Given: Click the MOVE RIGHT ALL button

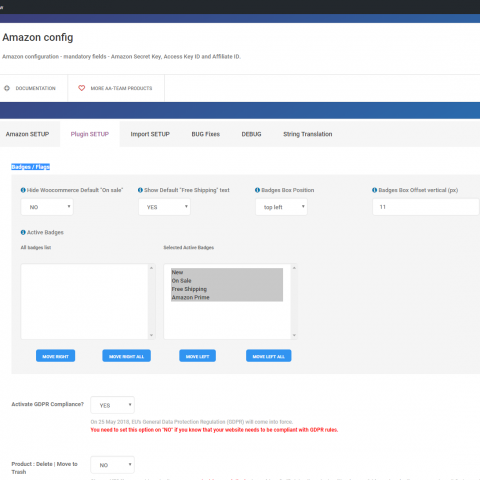Looking at the screenshot, I should tap(126, 356).
